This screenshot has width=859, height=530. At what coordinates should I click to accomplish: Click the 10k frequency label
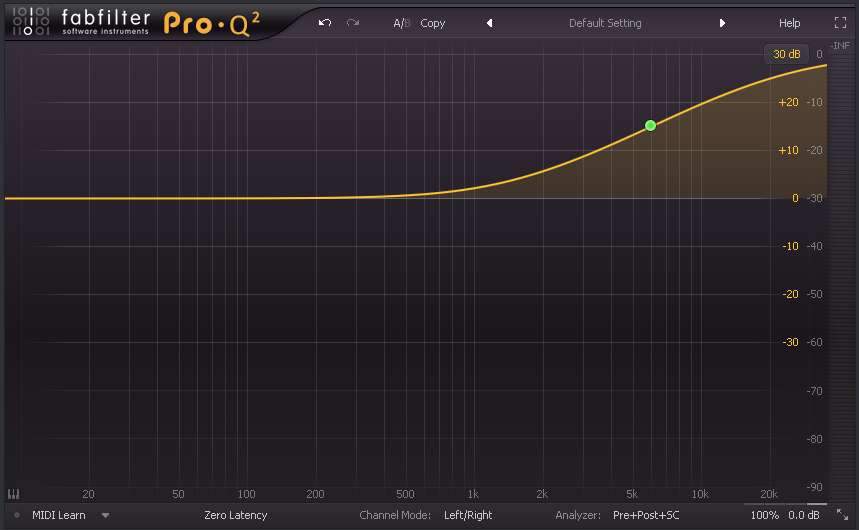click(700, 494)
